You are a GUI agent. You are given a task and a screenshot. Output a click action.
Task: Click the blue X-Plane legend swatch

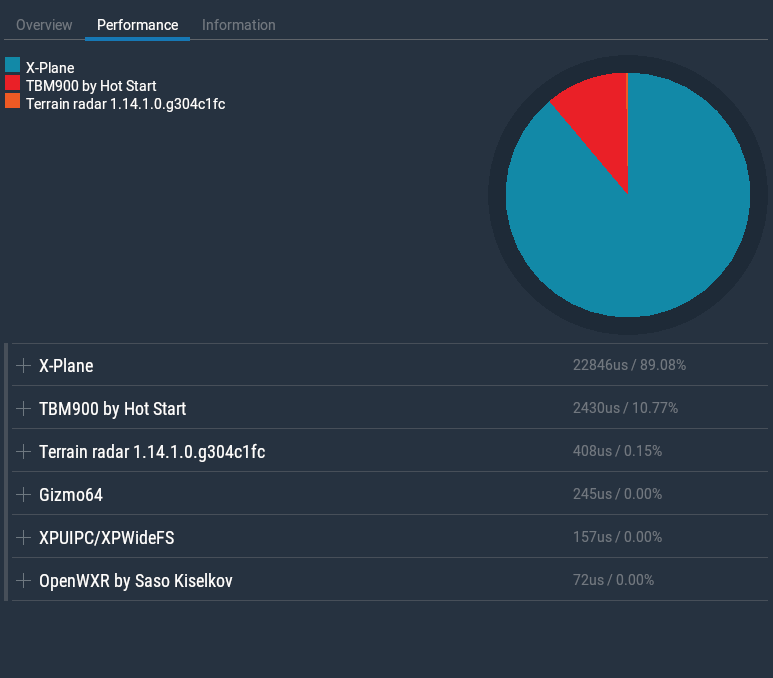pos(13,67)
